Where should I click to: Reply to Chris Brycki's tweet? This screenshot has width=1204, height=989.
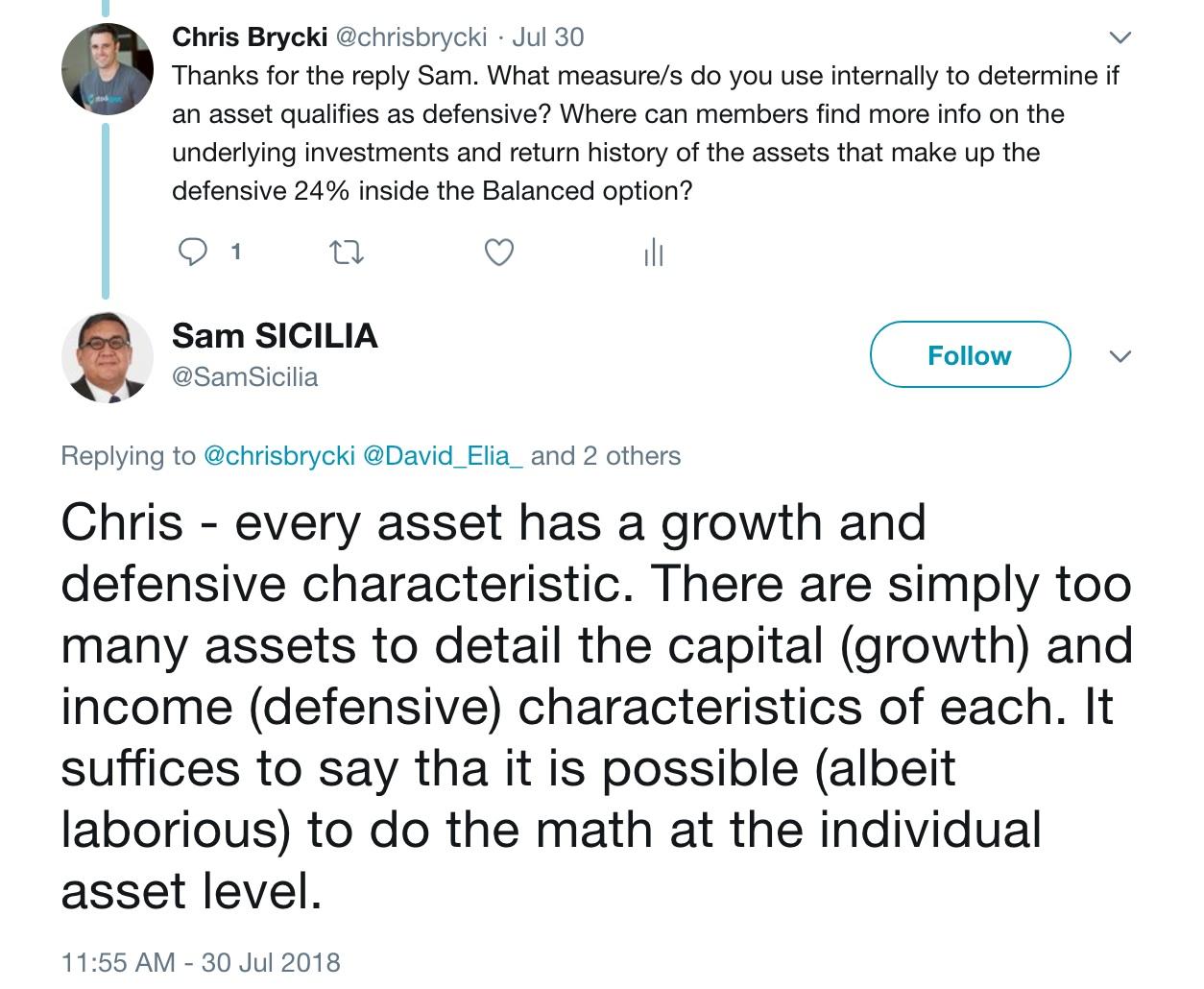pyautogui.click(x=194, y=253)
